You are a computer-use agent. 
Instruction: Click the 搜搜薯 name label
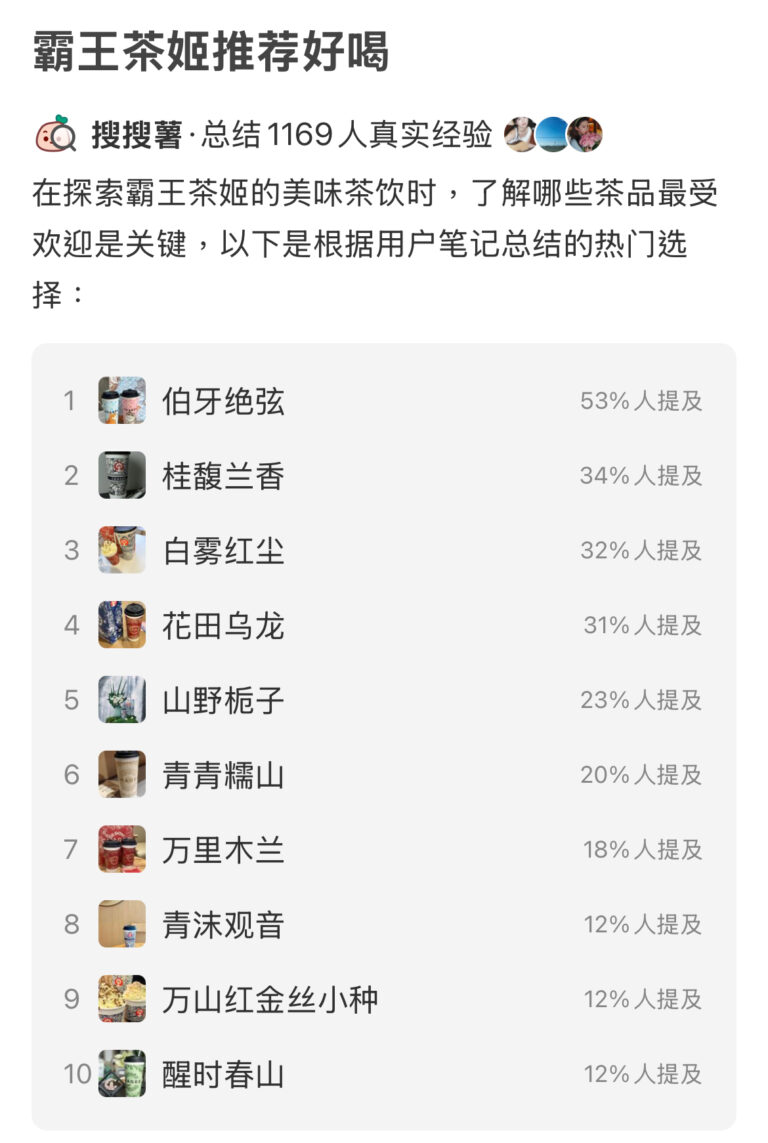click(x=137, y=135)
